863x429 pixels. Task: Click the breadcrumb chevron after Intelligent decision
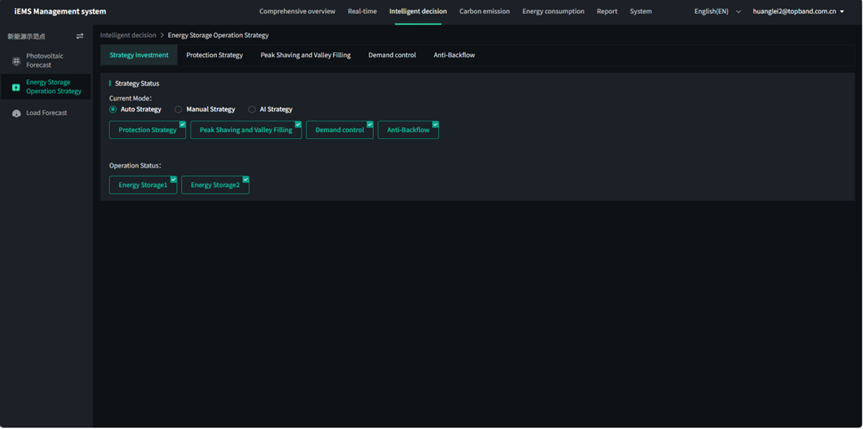tap(162, 35)
